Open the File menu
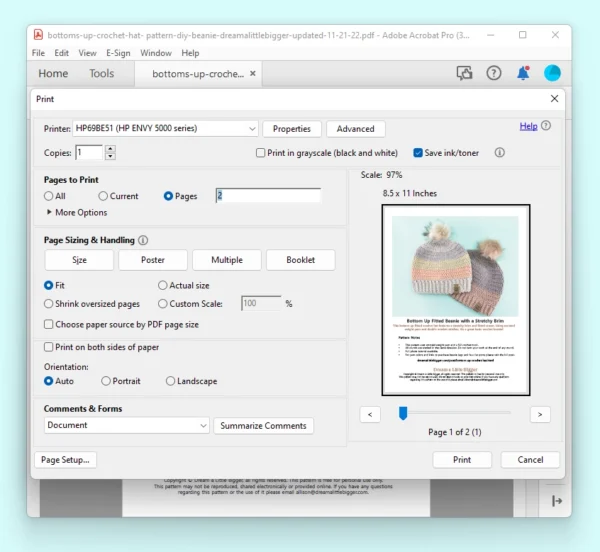The image size is (600, 552). click(38, 53)
